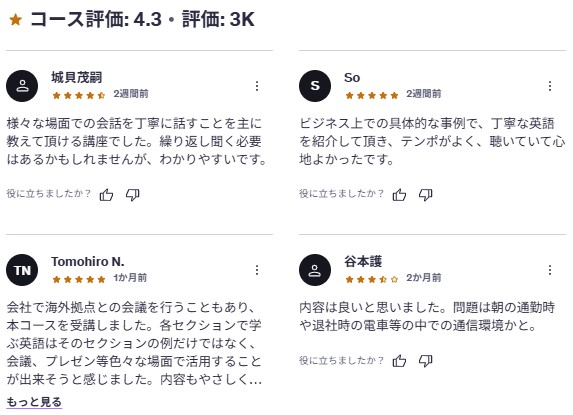573x415 pixels.
Task: Click the S avatar of reviewer So
Action: click(x=315, y=86)
